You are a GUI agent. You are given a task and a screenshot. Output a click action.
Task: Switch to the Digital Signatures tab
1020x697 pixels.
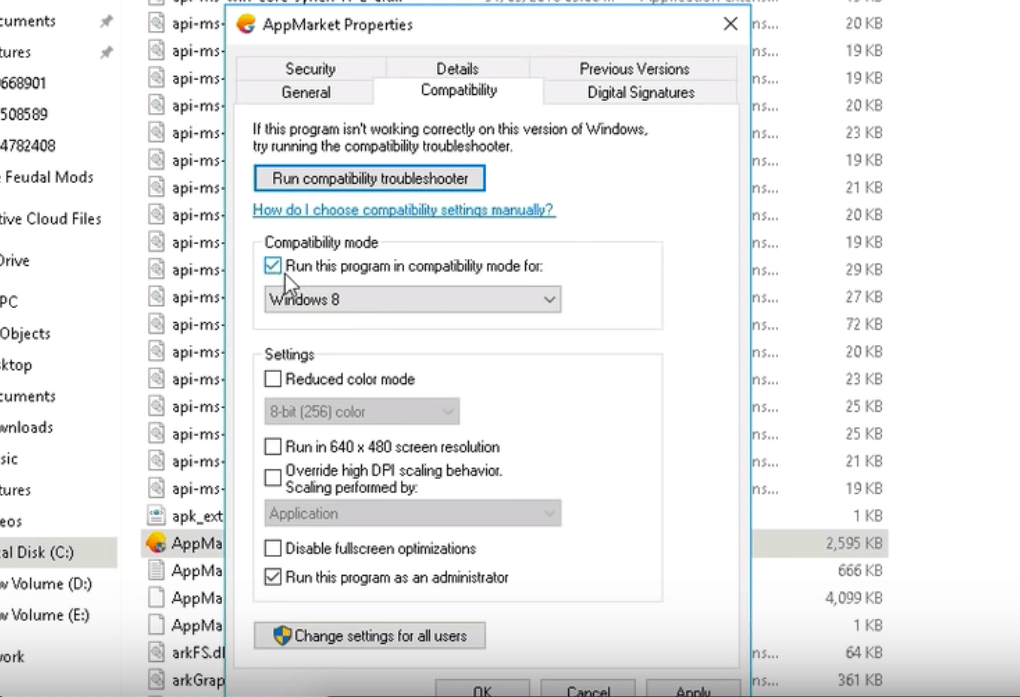pos(640,92)
